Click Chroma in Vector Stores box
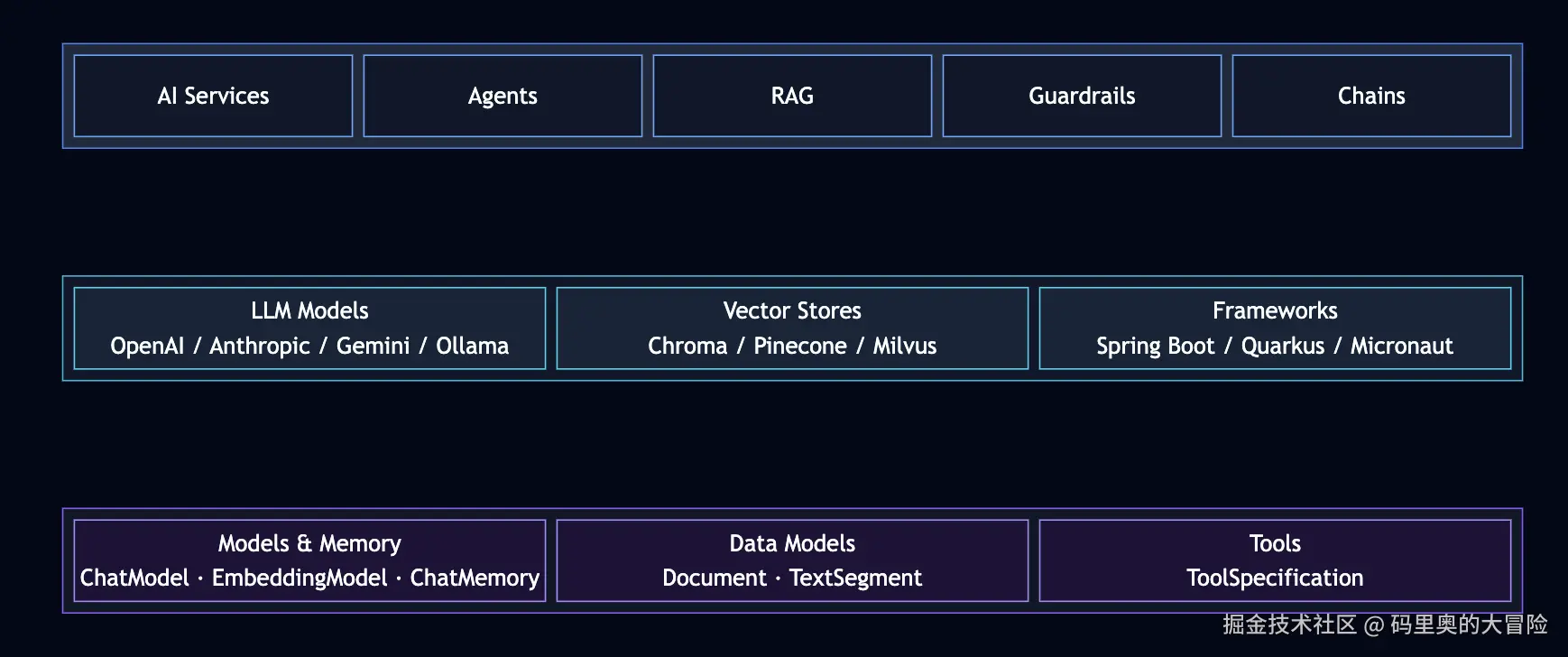The height and width of the screenshot is (657, 1568). (x=687, y=346)
